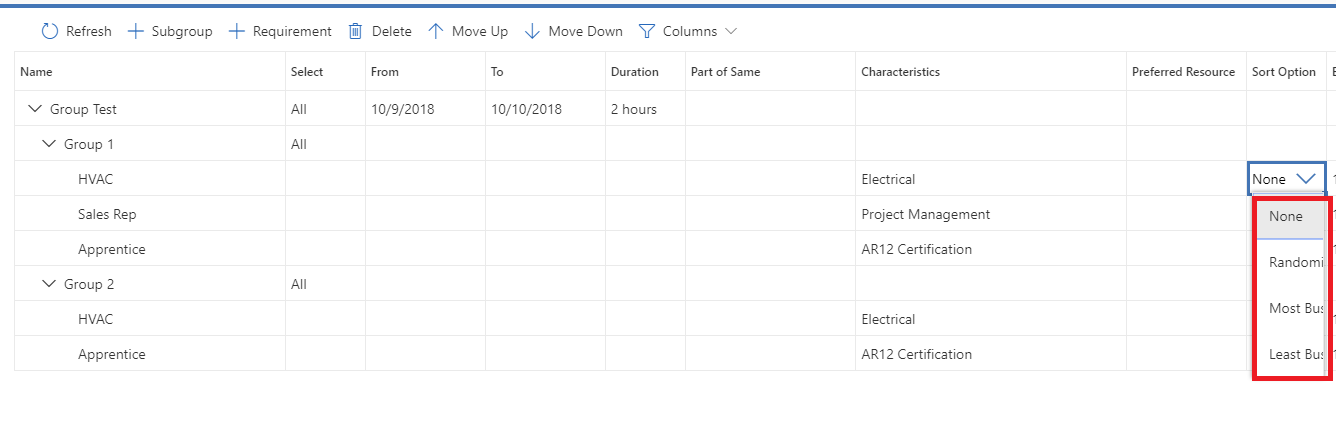
Task: Pick the Most Busy sort option
Action: pyautogui.click(x=1294, y=308)
